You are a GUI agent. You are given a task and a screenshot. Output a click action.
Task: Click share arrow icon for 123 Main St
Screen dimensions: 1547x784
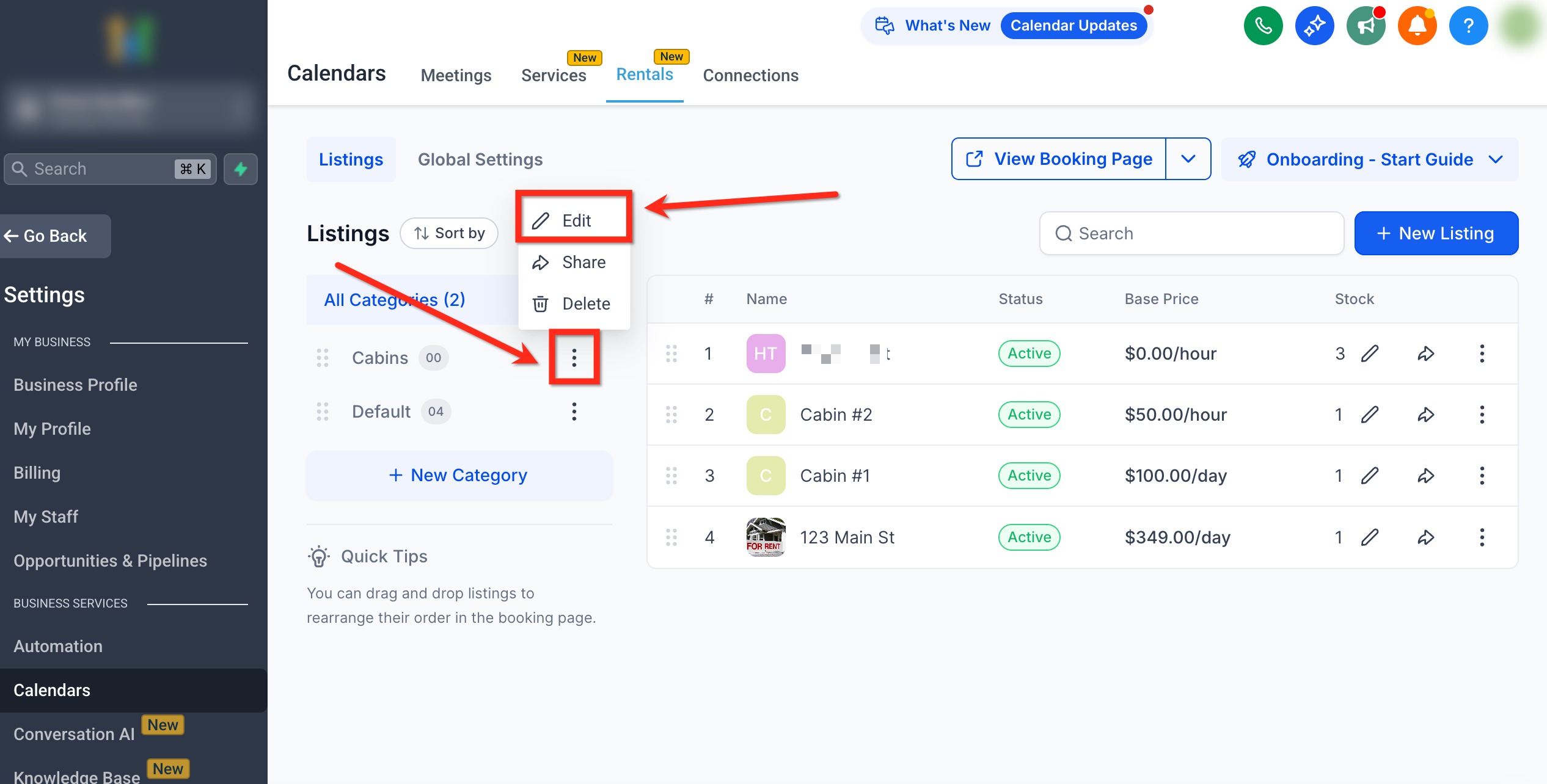pyautogui.click(x=1425, y=537)
